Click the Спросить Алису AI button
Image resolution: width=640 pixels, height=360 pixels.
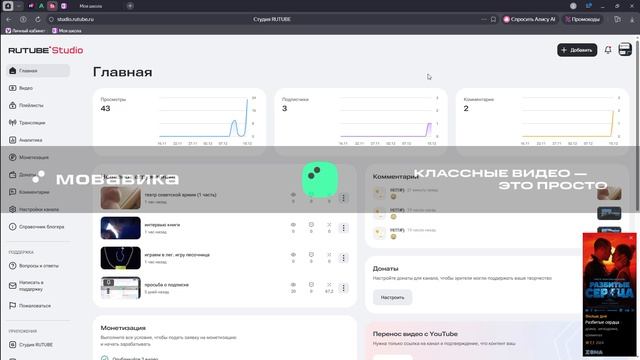click(x=529, y=19)
